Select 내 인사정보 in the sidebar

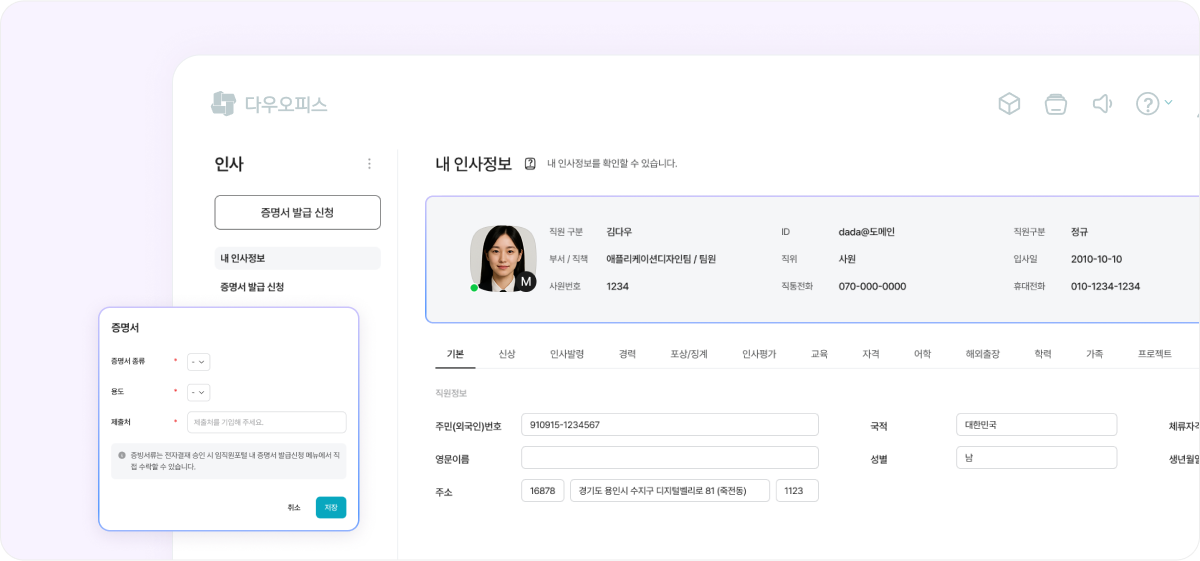[298, 258]
